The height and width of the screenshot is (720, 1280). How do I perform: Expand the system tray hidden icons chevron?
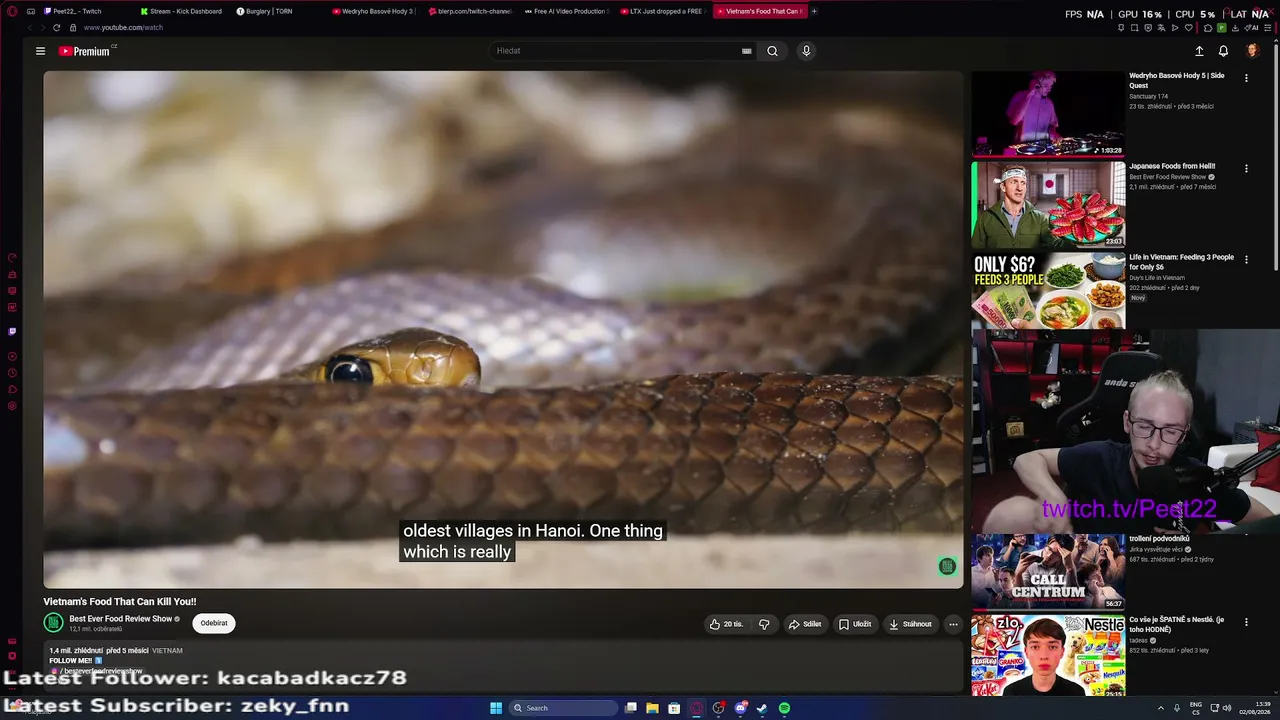tap(1161, 708)
